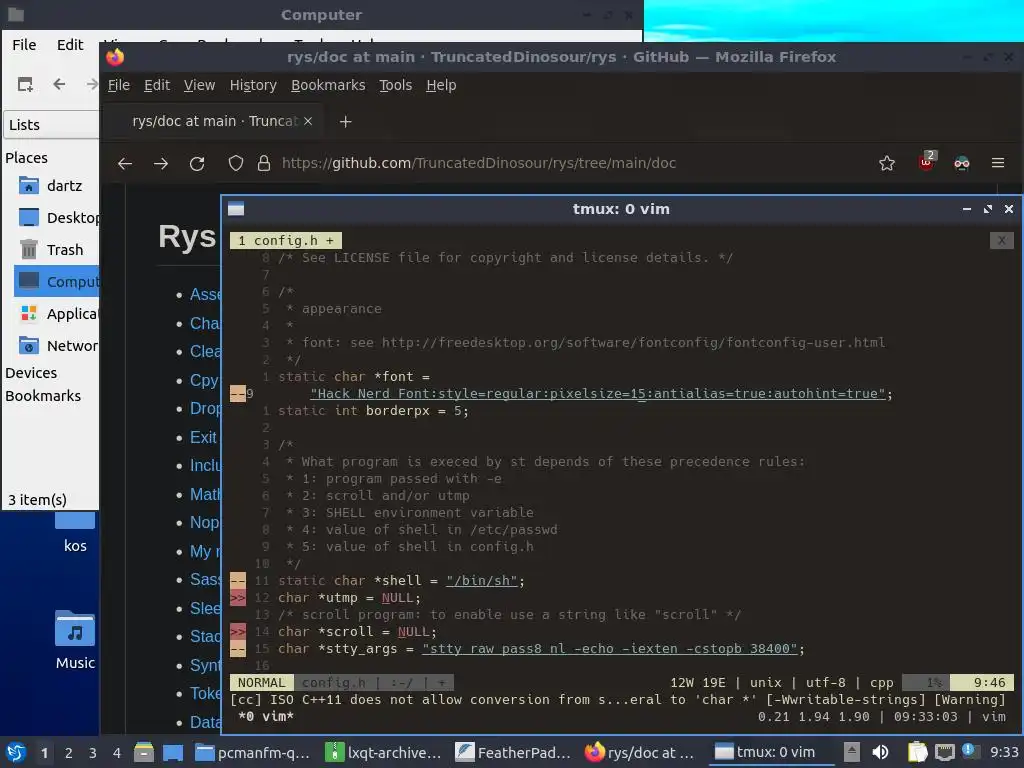Click the NORMAL mode indicator in vim
Image resolution: width=1024 pixels, height=768 pixels.
(261, 682)
